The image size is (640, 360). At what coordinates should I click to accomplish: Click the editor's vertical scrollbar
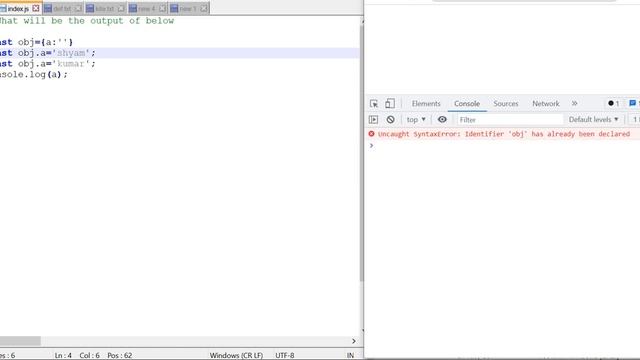pos(362,153)
